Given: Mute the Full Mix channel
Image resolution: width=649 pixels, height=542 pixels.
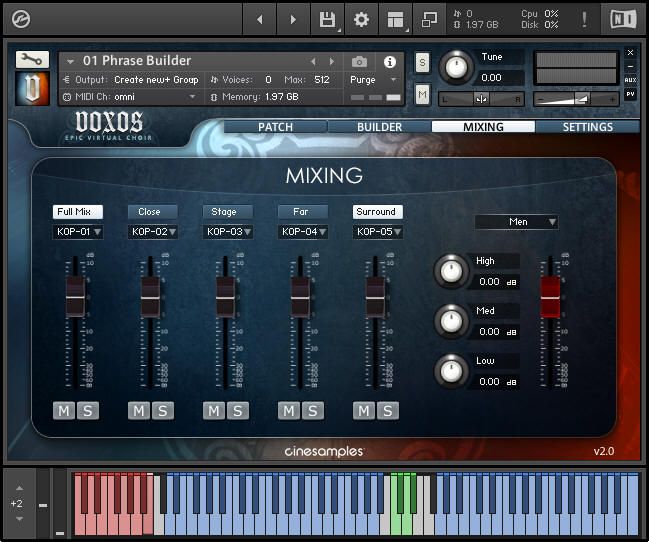Looking at the screenshot, I should 64,411.
